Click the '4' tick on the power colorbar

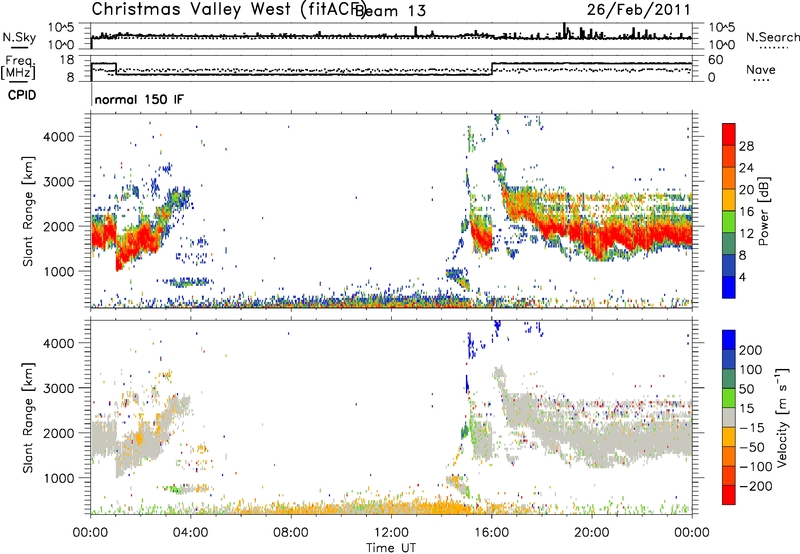[742, 277]
